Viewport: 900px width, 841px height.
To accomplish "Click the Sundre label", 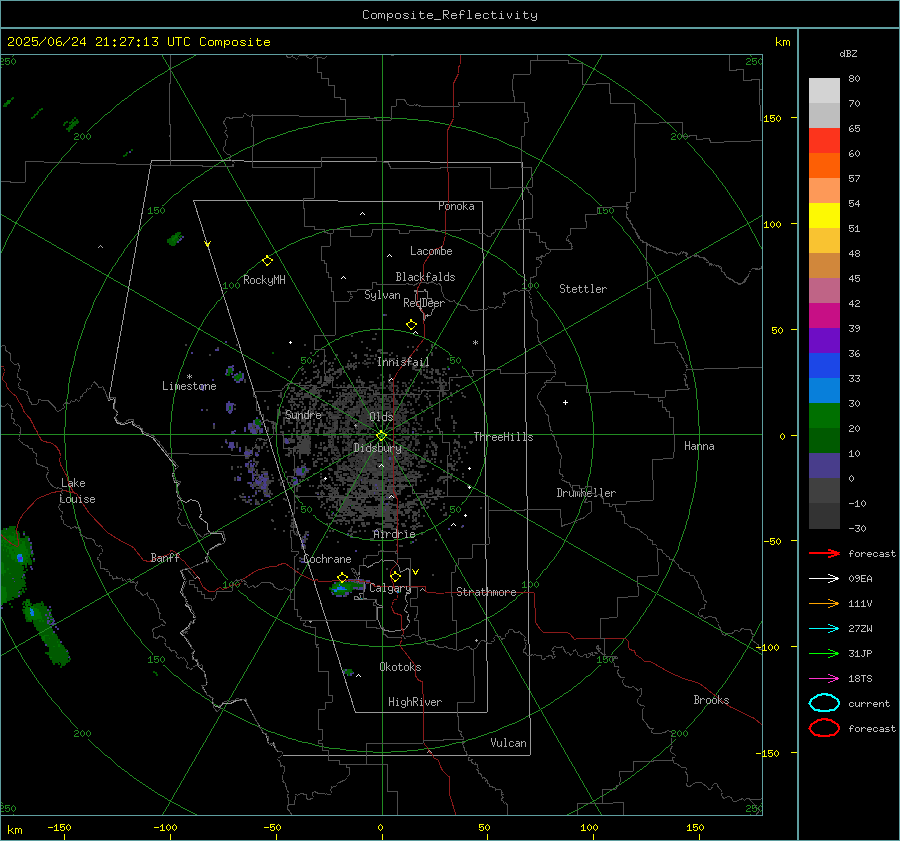I will [x=303, y=414].
